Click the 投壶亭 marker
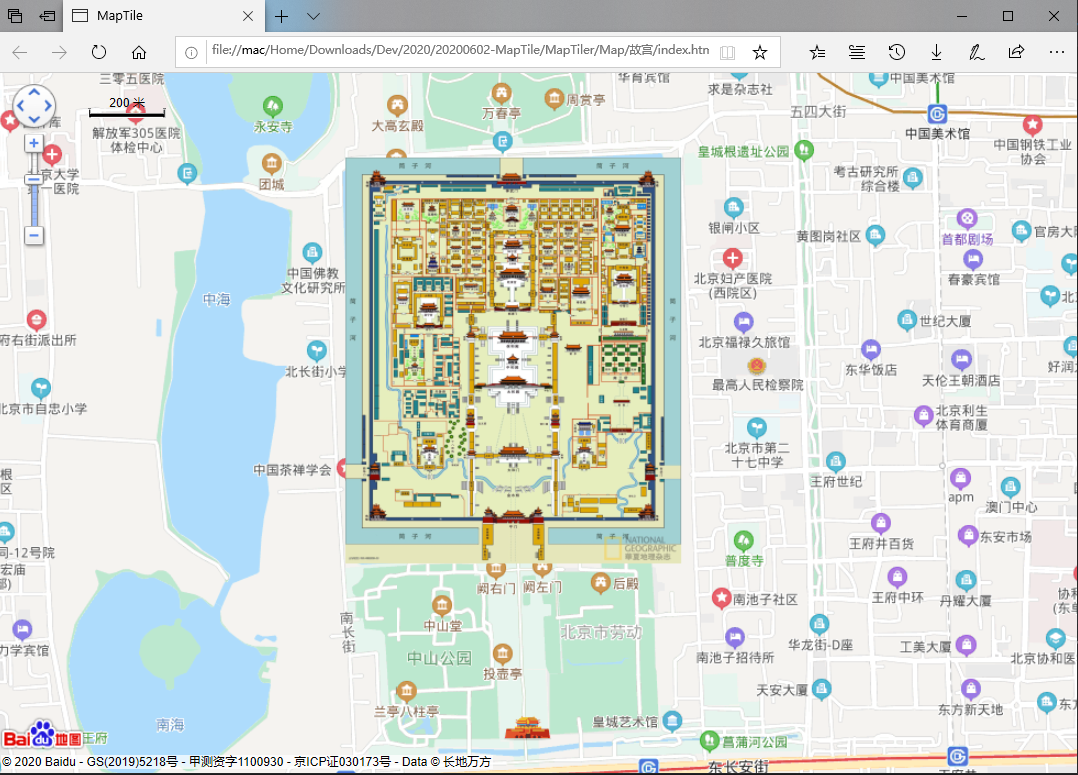The image size is (1078, 775). coord(503,653)
